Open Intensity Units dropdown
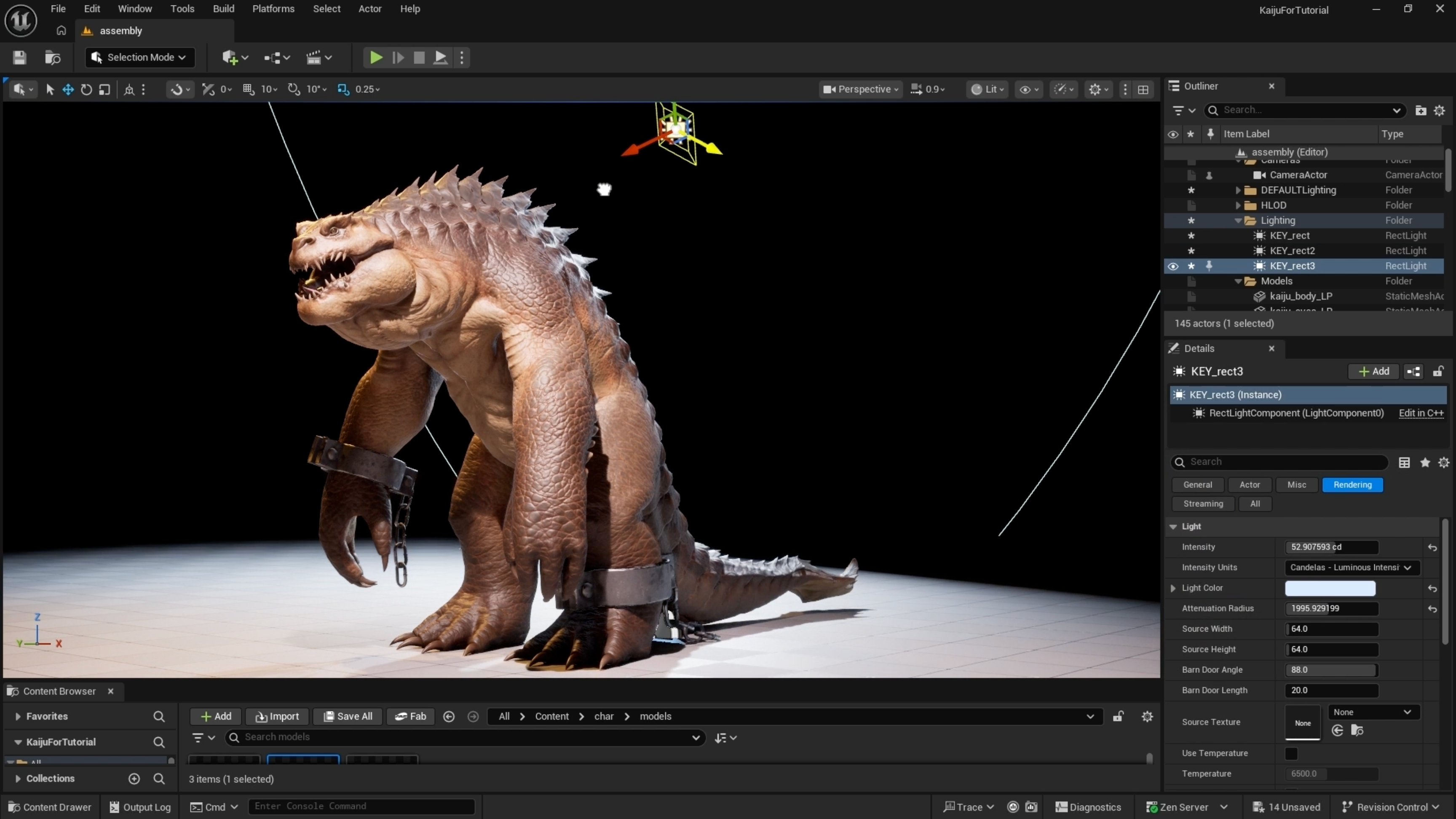1456x819 pixels. (1352, 567)
